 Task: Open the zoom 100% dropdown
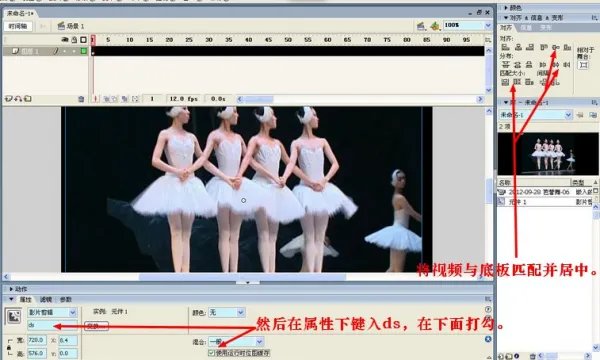point(488,25)
